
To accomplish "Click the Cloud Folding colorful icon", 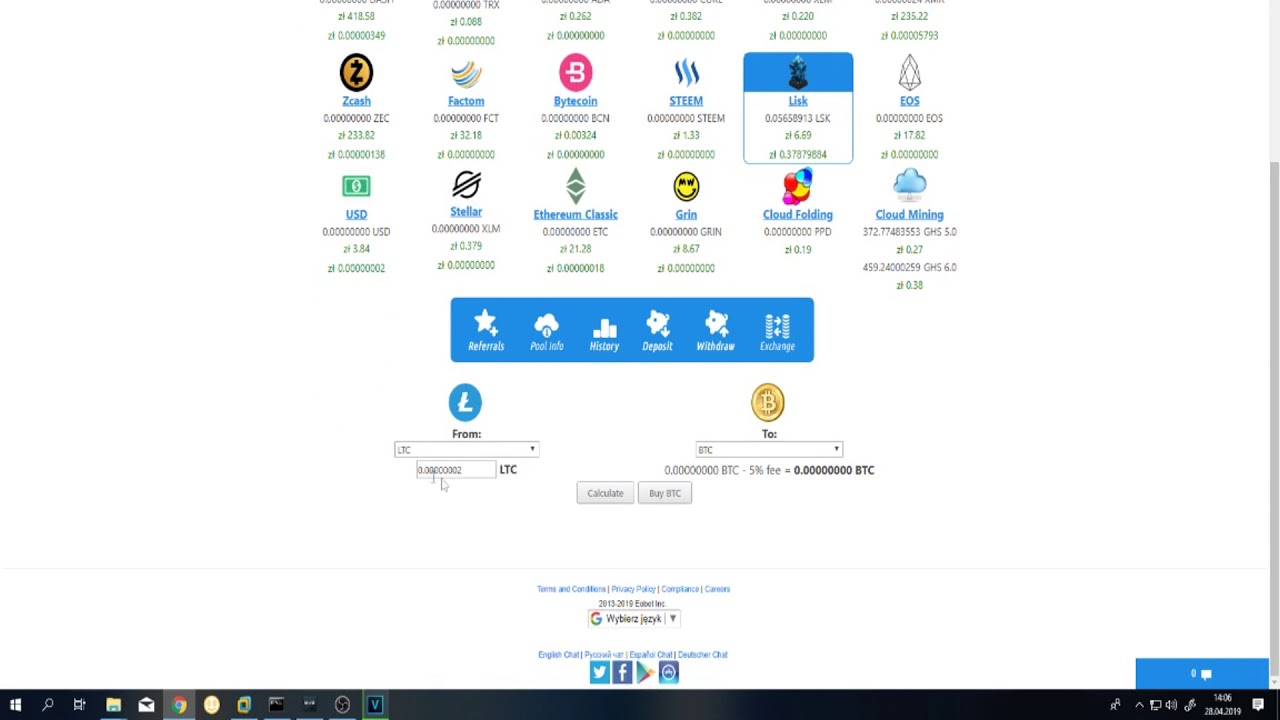I will click(x=797, y=186).
